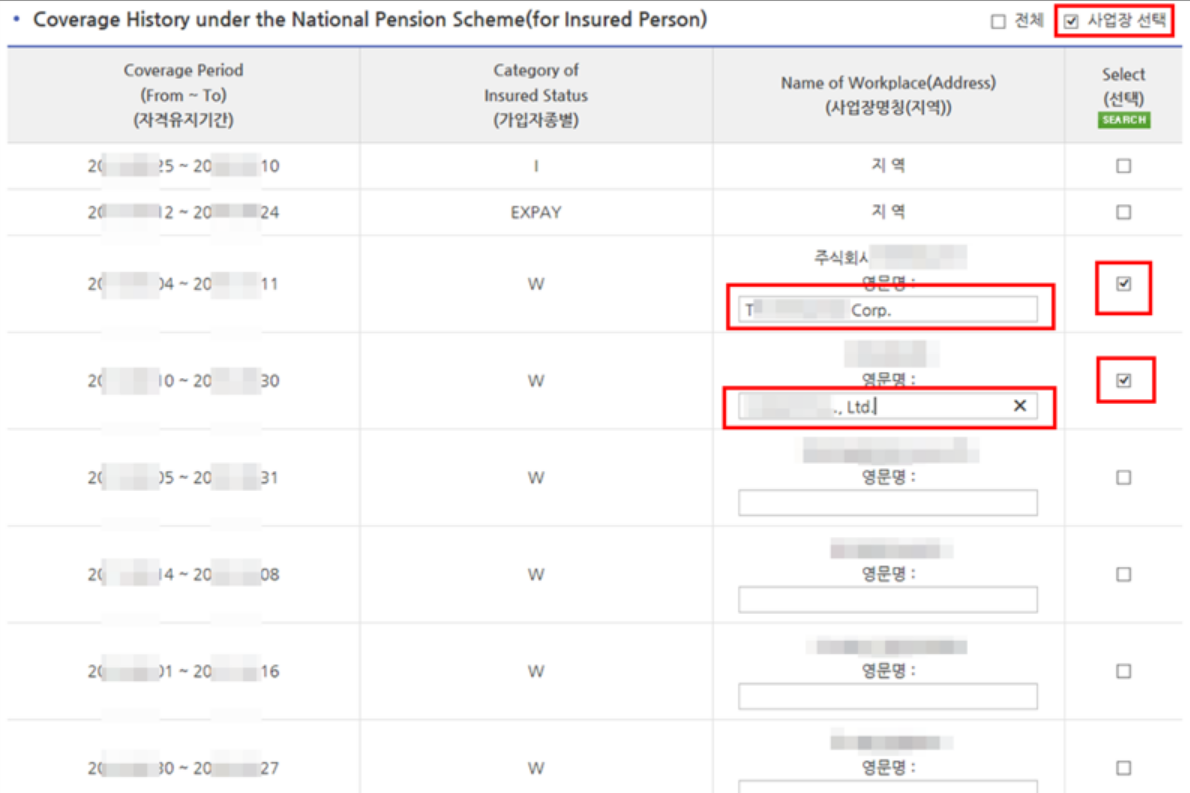Select checkbox for the EXPAY row

[x=1124, y=212]
